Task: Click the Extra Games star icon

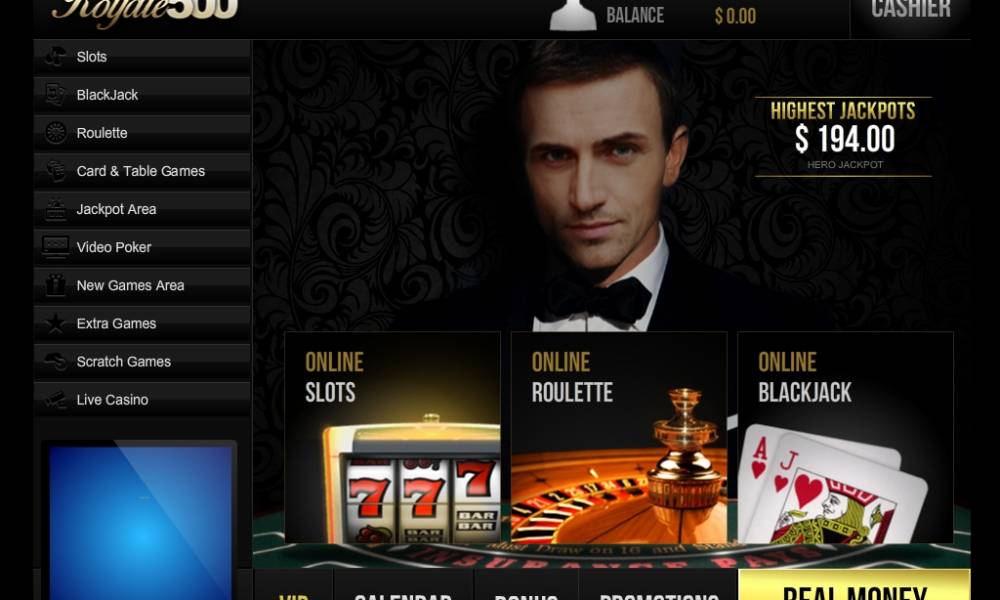Action: click(x=55, y=323)
